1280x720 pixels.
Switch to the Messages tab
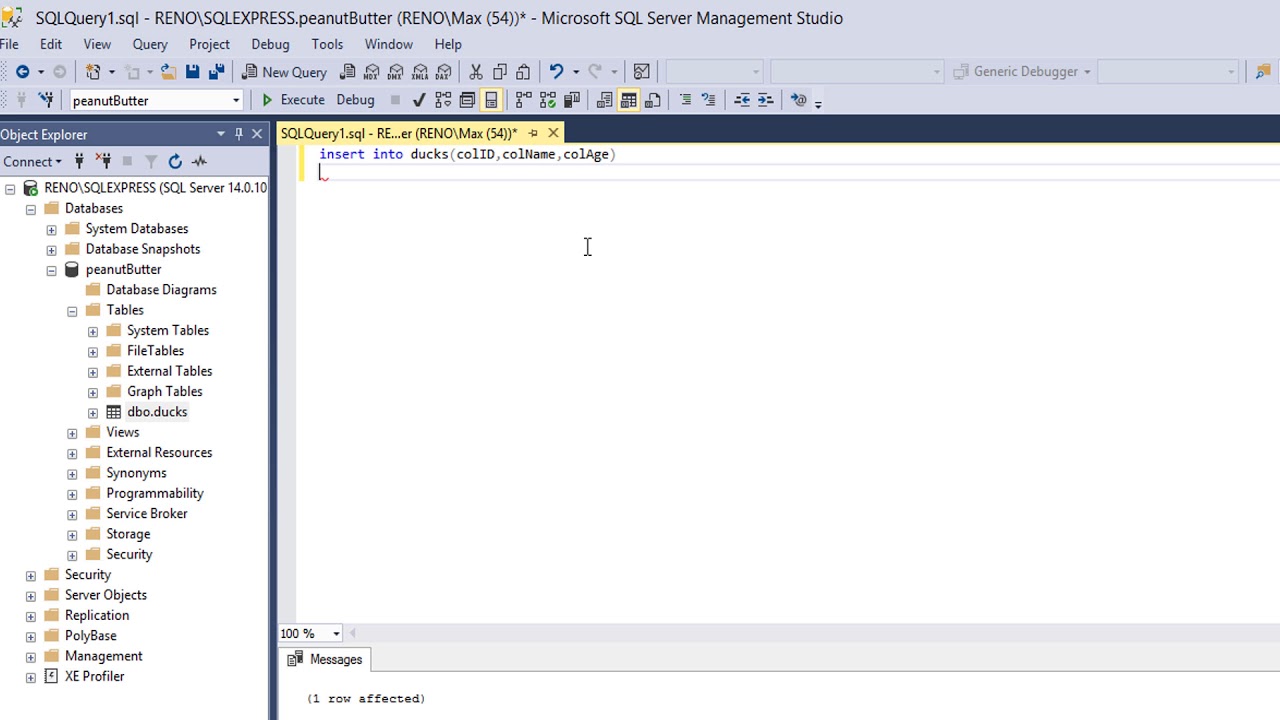(325, 659)
